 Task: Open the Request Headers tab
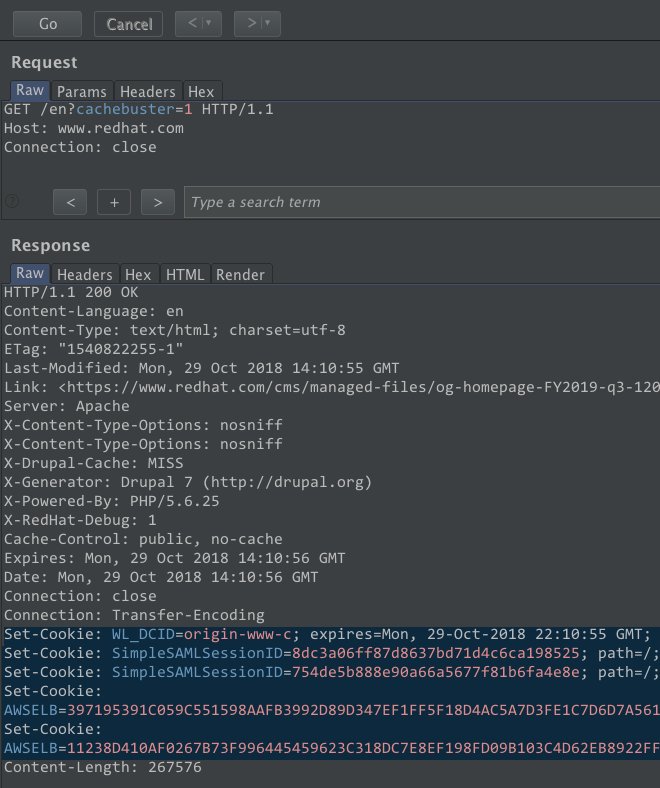tap(148, 91)
